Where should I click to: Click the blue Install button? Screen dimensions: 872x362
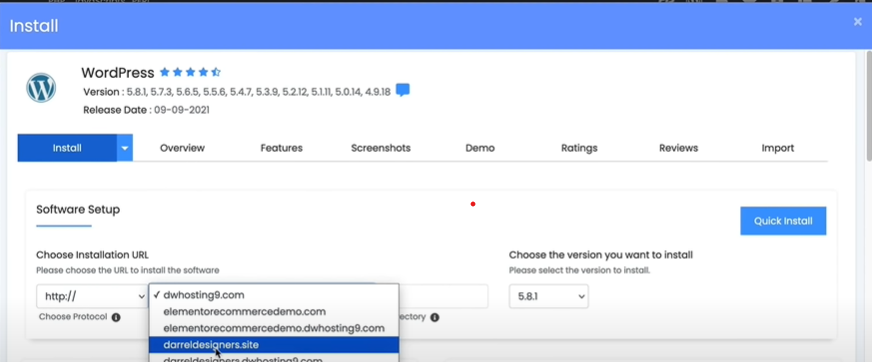tap(67, 148)
